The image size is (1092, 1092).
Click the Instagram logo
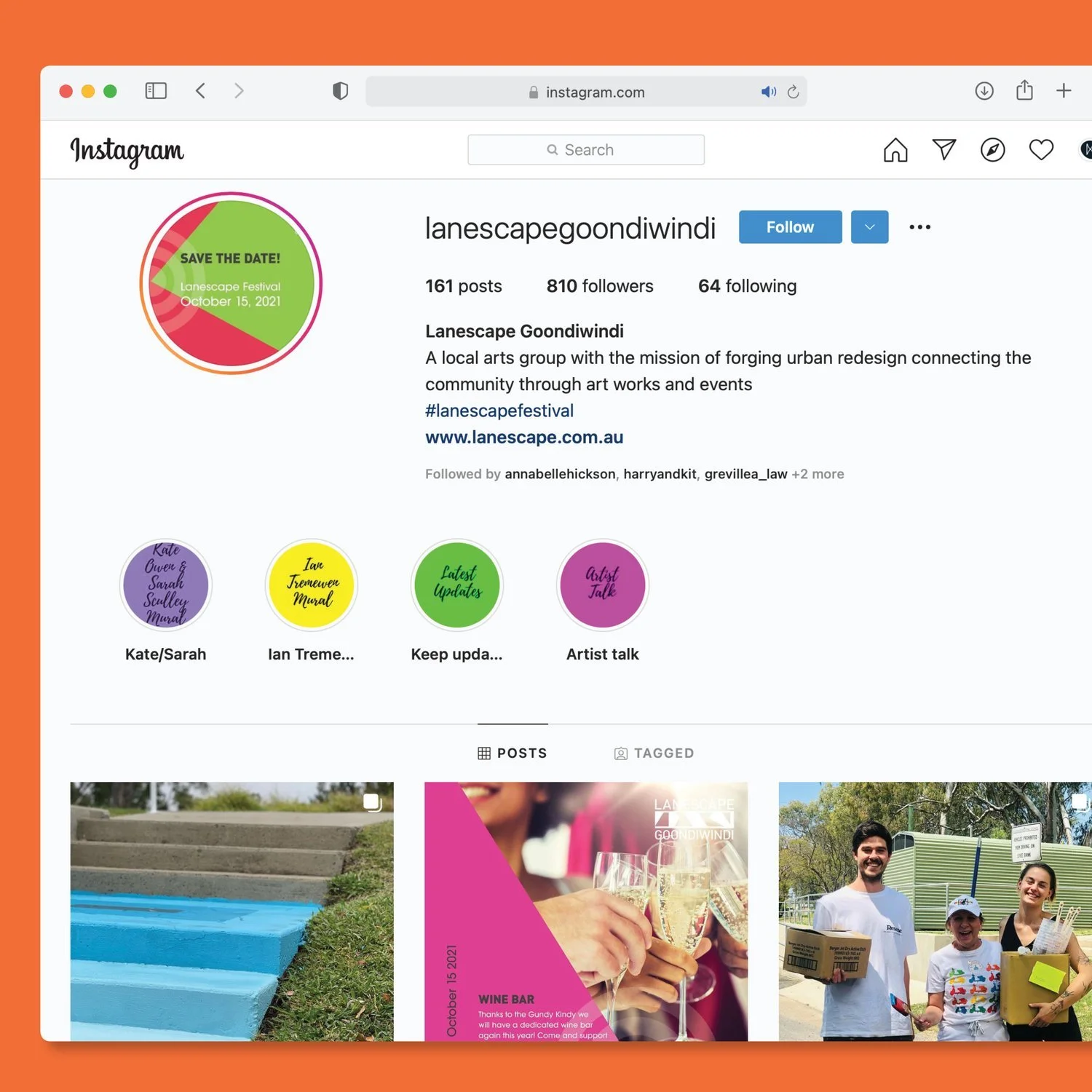[x=127, y=151]
